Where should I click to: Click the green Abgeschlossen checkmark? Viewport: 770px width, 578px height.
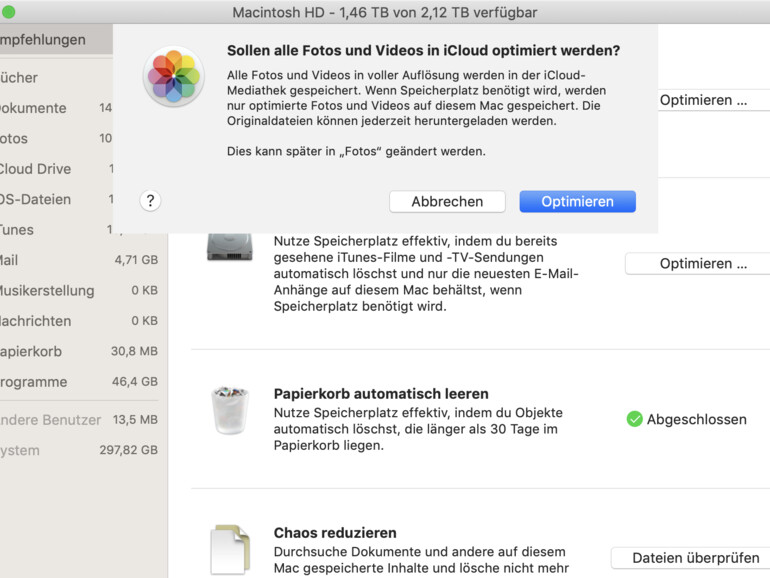tap(634, 419)
